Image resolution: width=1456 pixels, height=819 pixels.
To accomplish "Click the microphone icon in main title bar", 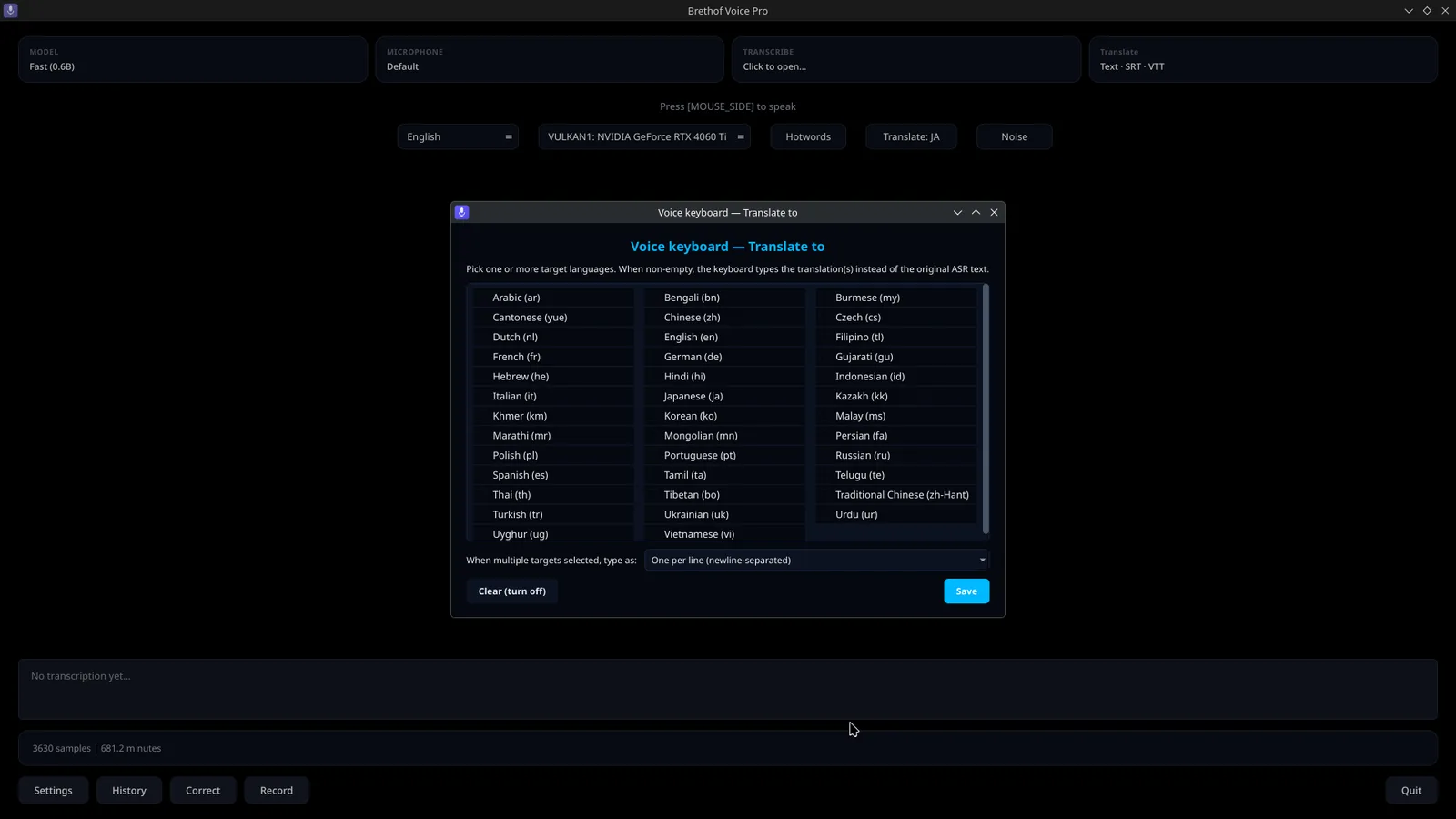I will click(11, 11).
